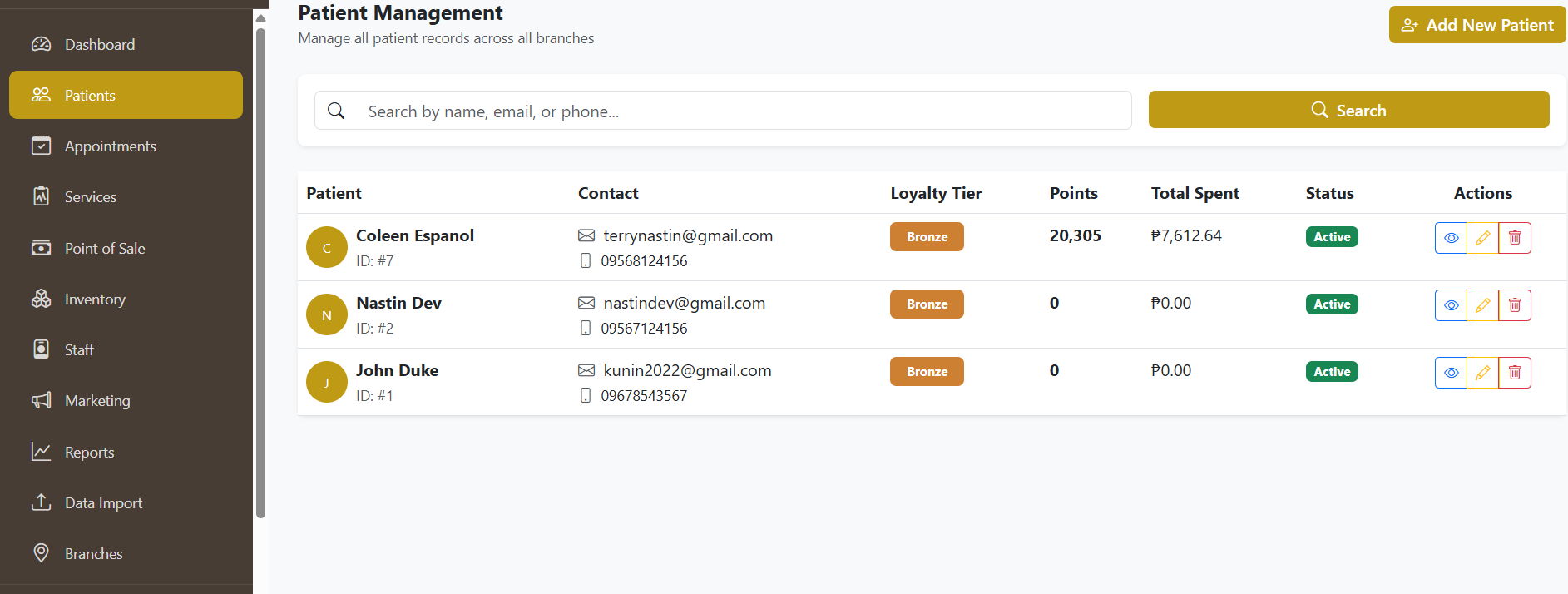View Coleen Espanol's record via eye icon
The width and height of the screenshot is (1568, 594).
pos(1451,238)
